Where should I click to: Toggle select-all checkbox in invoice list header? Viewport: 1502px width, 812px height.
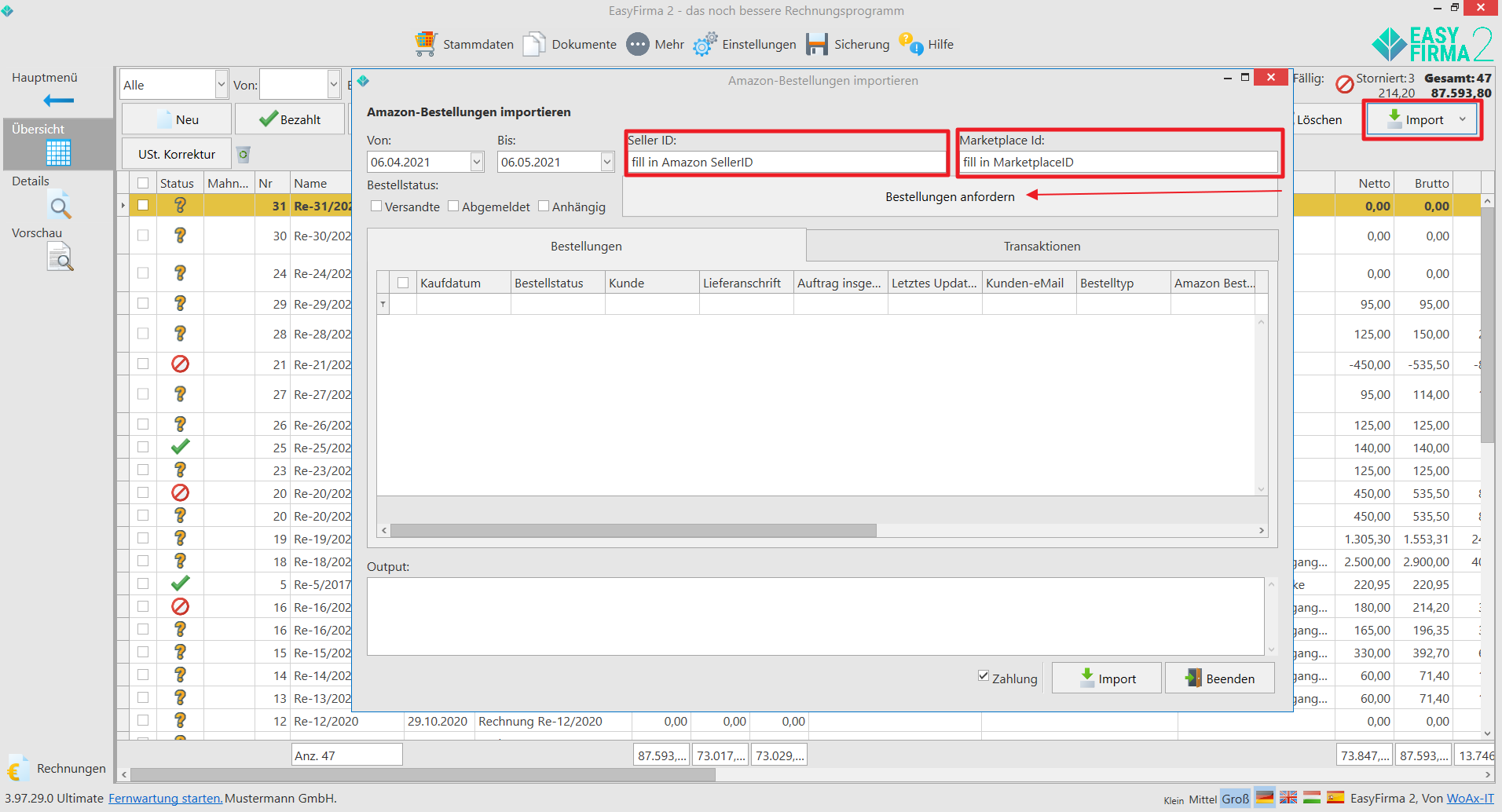[x=143, y=183]
